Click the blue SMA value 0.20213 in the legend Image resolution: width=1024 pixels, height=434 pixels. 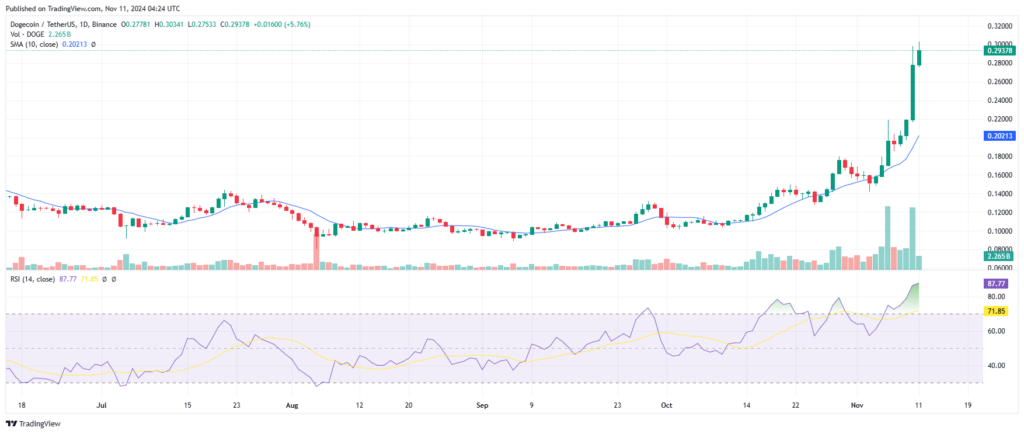pos(74,42)
